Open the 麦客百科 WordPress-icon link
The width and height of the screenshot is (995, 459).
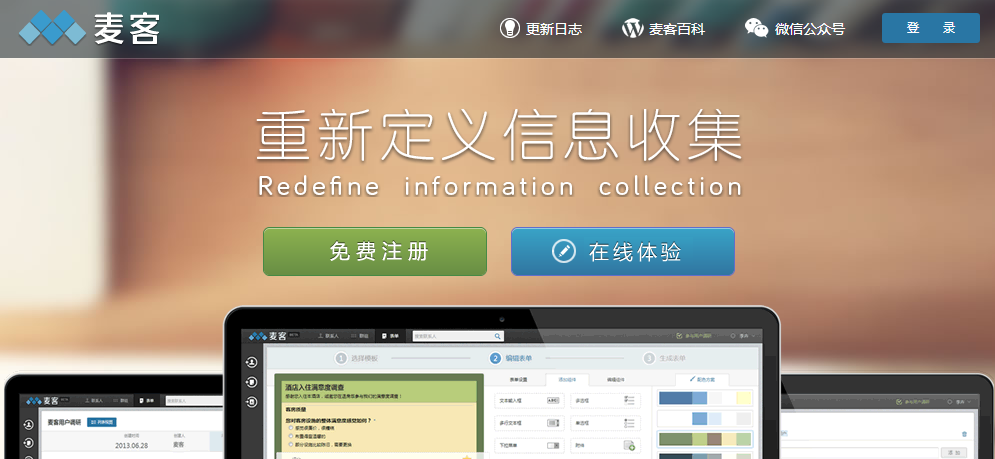click(663, 29)
